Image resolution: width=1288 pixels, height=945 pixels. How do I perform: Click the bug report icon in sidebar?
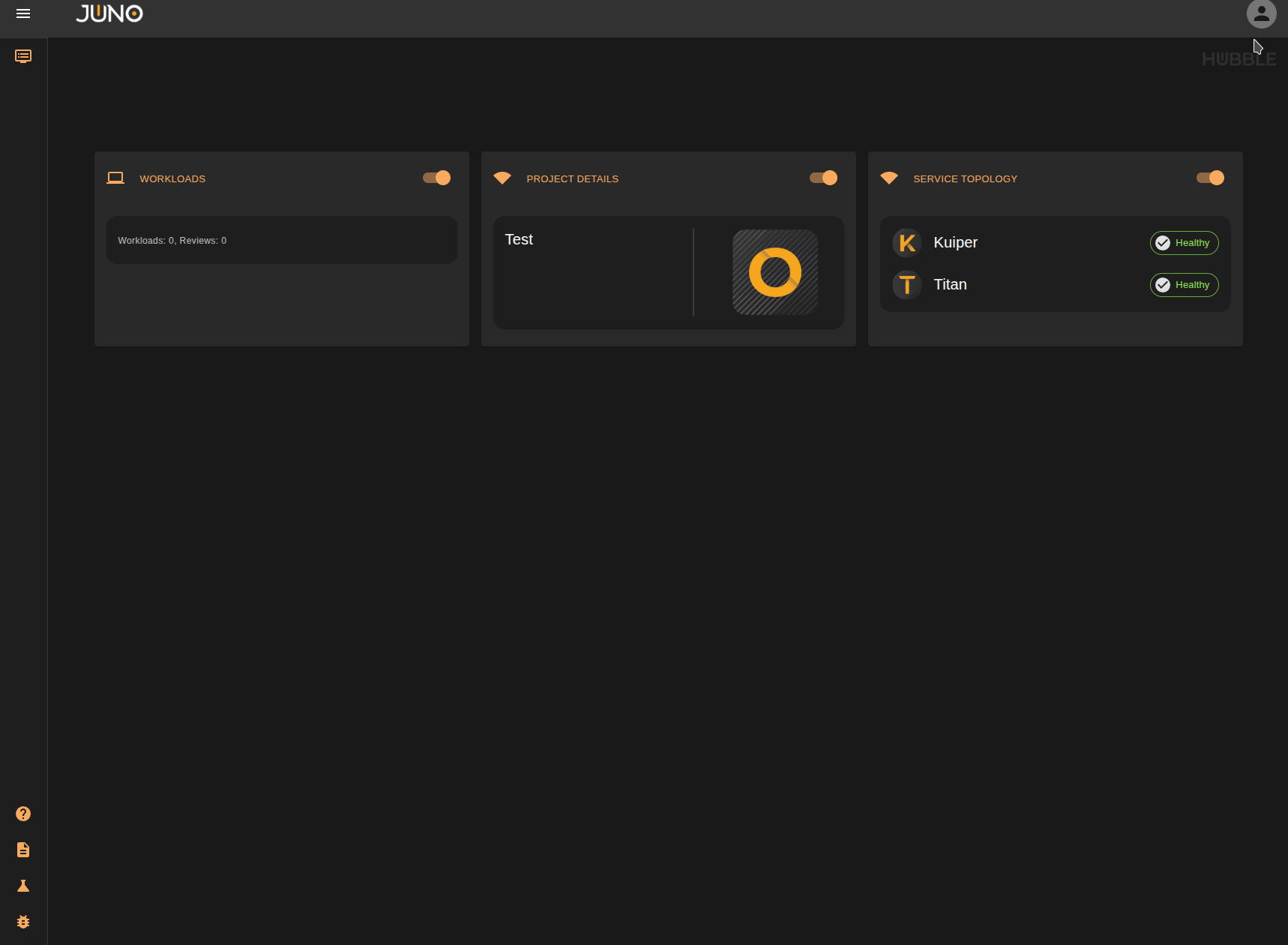click(23, 922)
